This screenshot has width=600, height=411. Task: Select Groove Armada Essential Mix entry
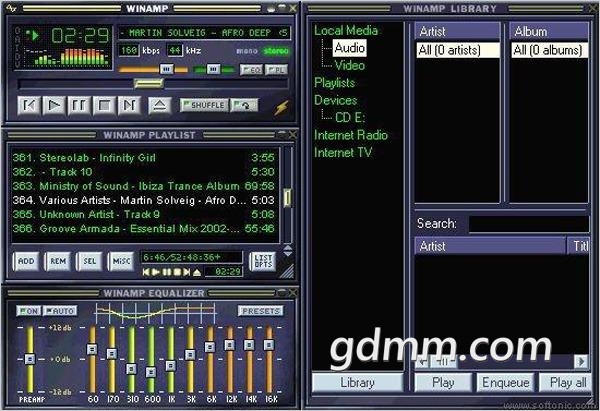click(x=143, y=228)
